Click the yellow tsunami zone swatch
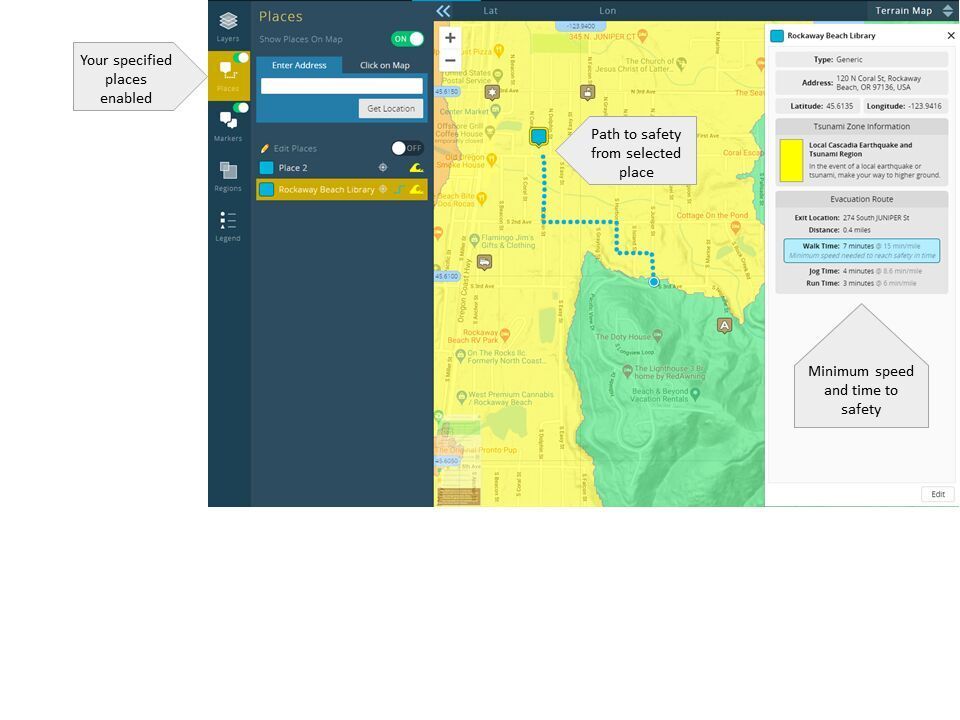960x720 pixels. 791,160
